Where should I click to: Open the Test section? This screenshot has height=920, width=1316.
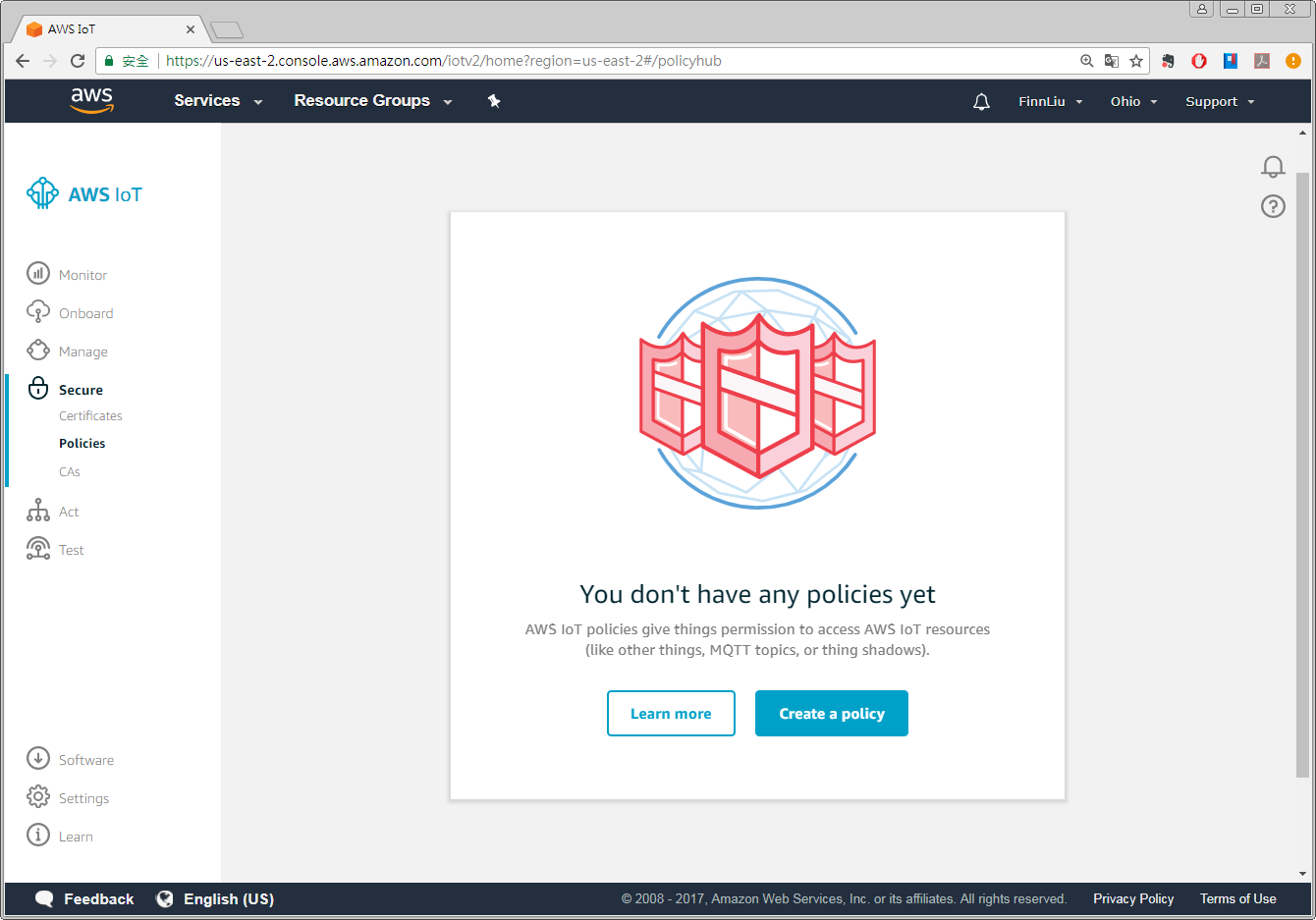coord(71,550)
